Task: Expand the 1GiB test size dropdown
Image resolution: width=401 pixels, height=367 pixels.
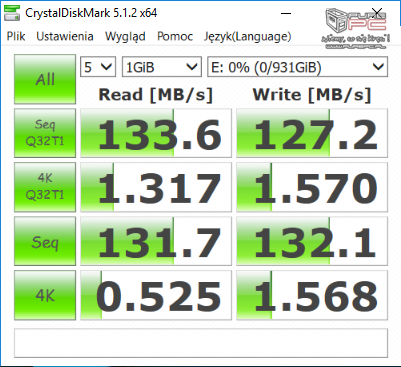Action: (162, 67)
